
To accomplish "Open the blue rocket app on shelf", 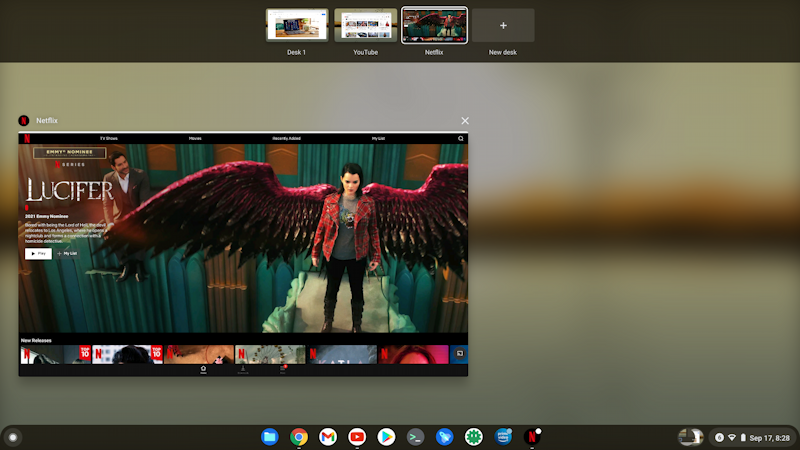I will pyautogui.click(x=444, y=437).
